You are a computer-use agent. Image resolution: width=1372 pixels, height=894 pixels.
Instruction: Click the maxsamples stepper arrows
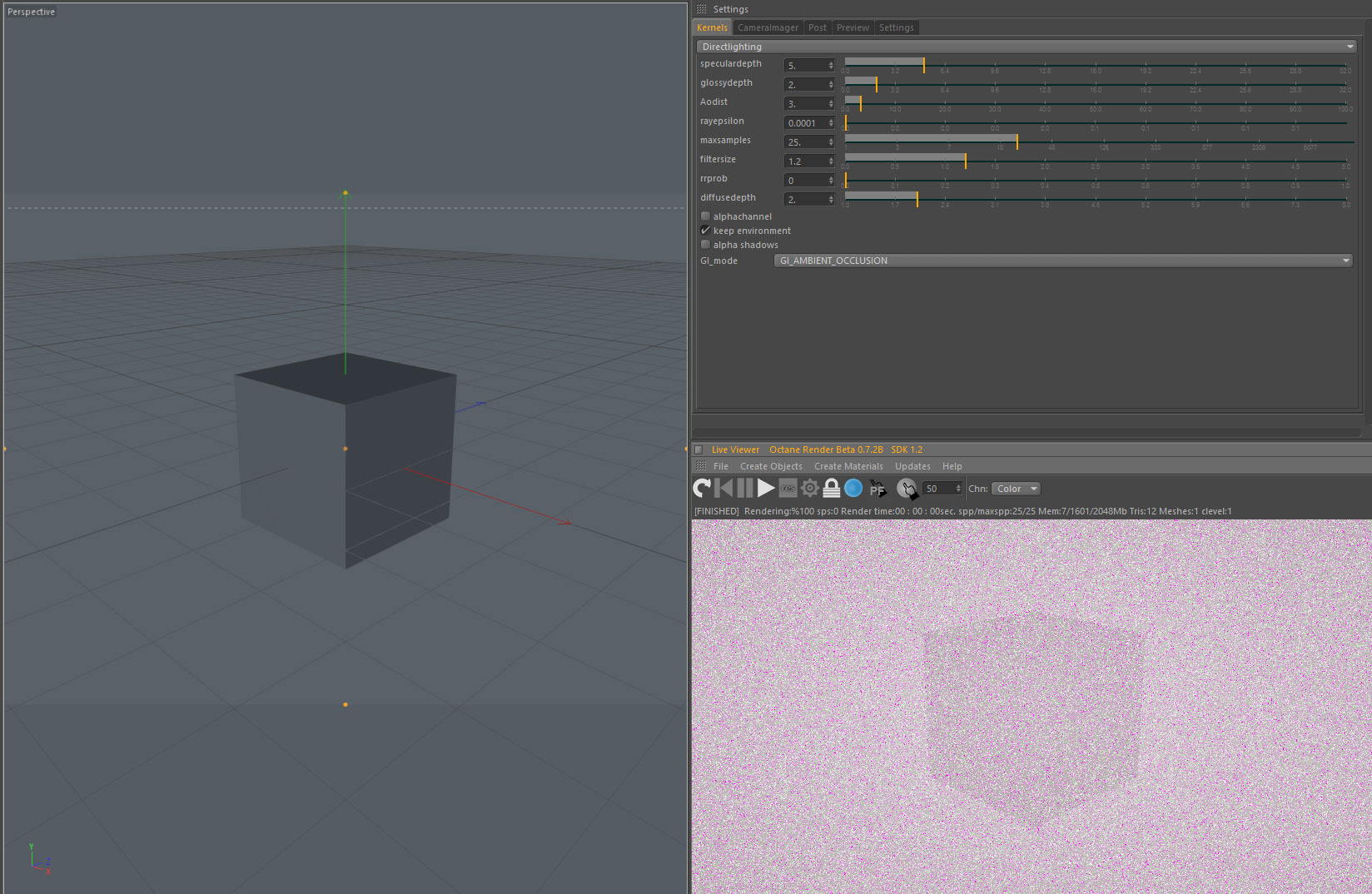[x=831, y=142]
